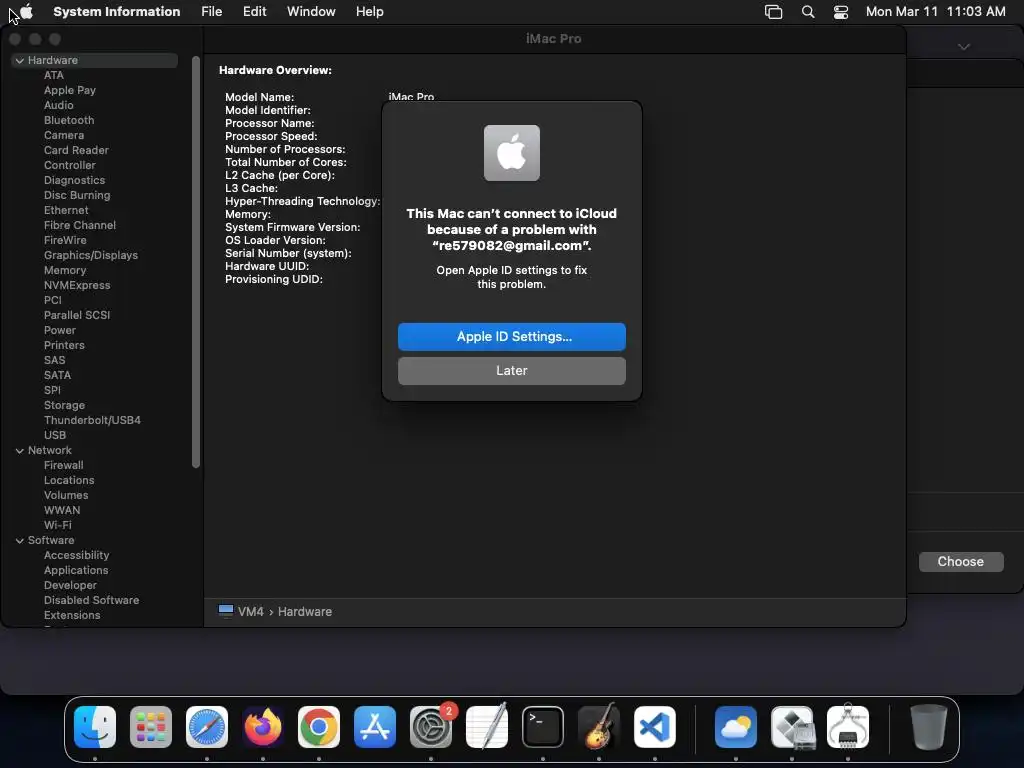
Task: Open the File menu
Action: 212,12
